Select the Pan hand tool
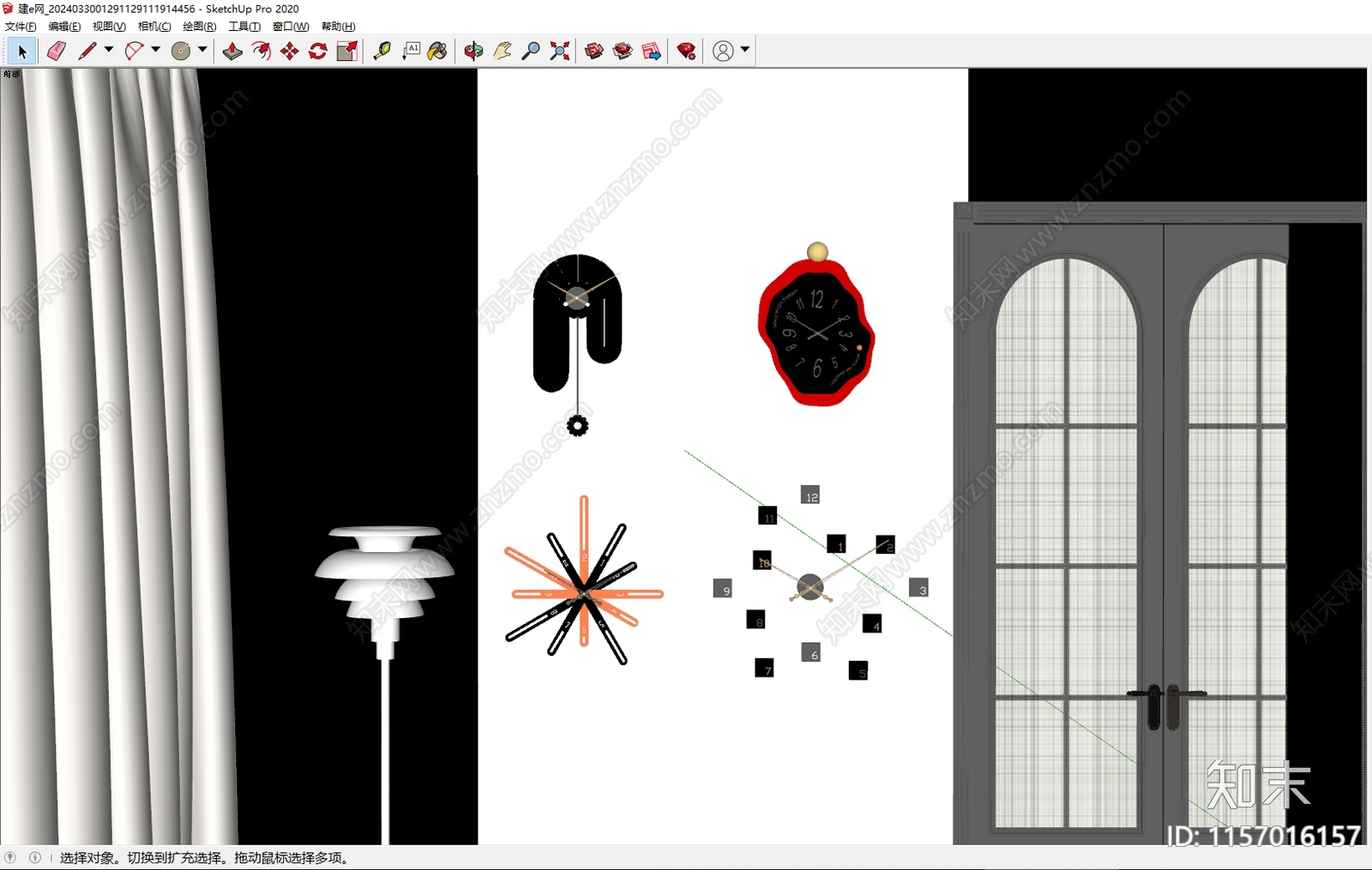The height and width of the screenshot is (870, 1372). (502, 51)
